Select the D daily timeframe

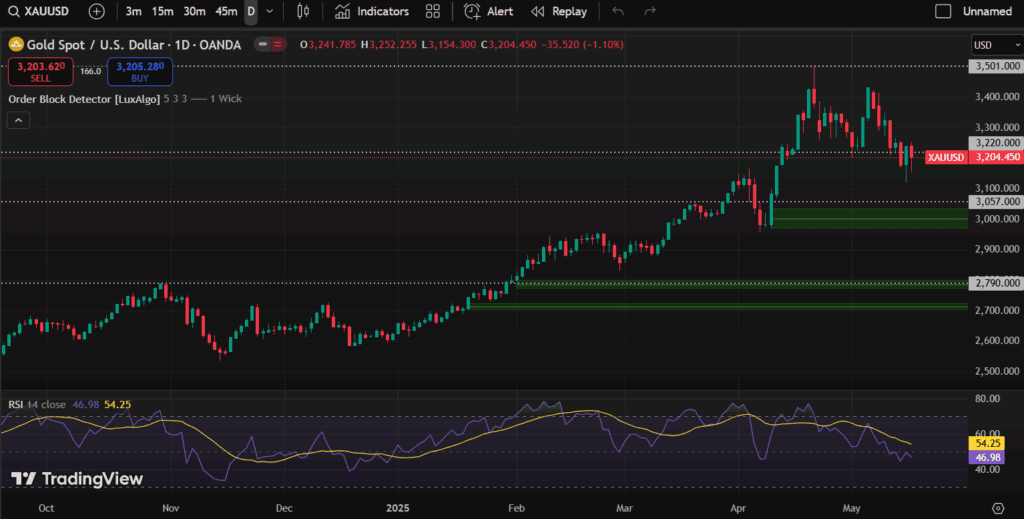click(250, 12)
